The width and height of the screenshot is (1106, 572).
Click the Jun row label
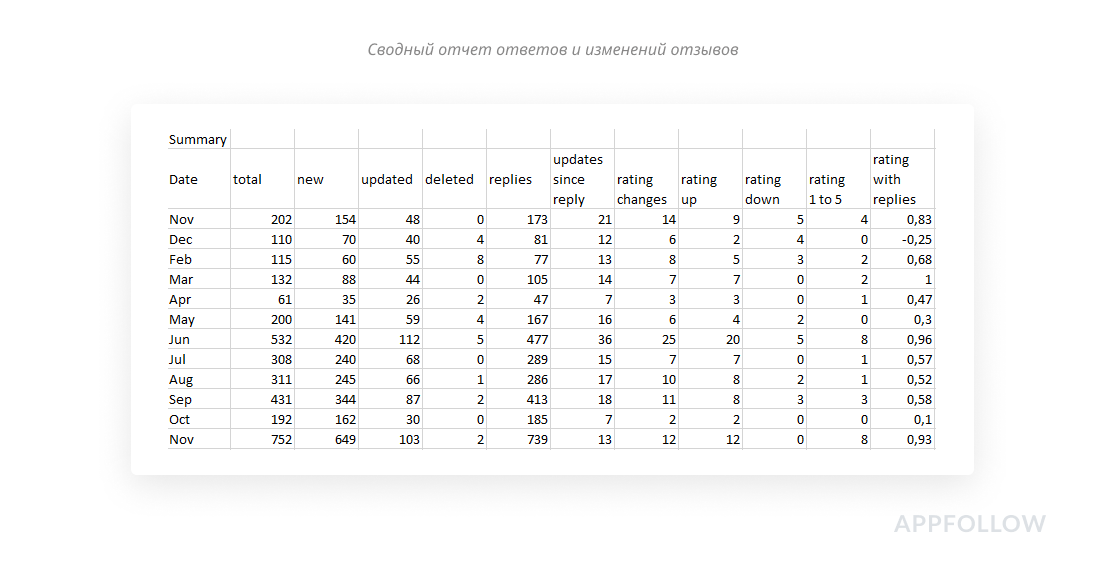click(181, 339)
